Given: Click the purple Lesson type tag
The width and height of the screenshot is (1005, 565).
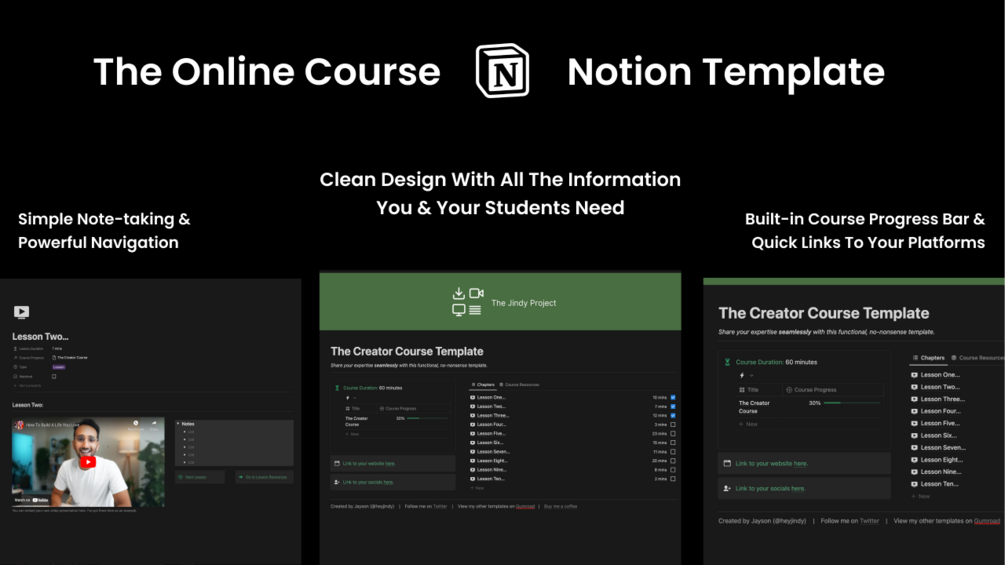Looking at the screenshot, I should click(58, 367).
